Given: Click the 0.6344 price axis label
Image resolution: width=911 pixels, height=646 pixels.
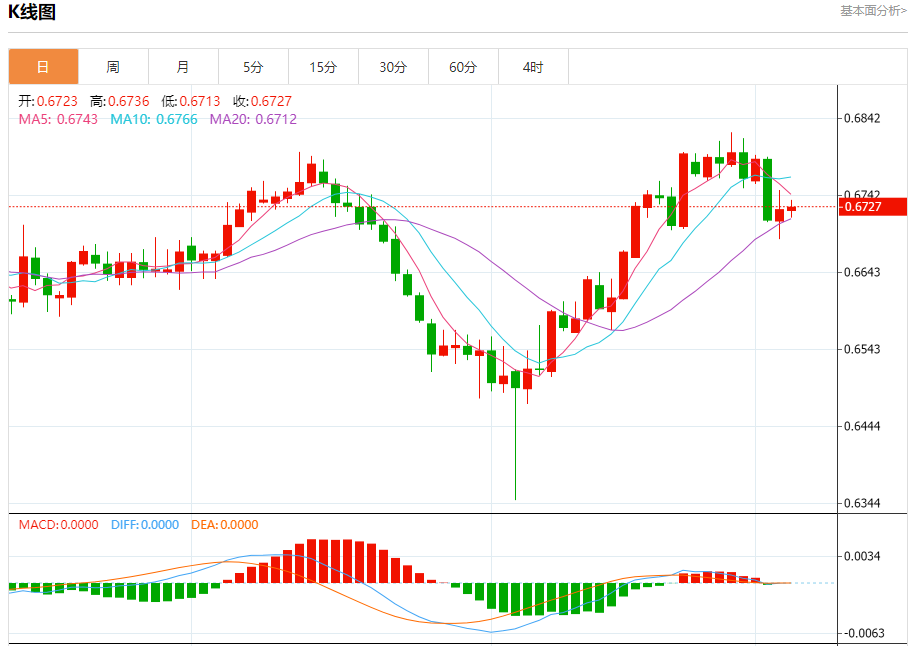Looking at the screenshot, I should 862,503.
